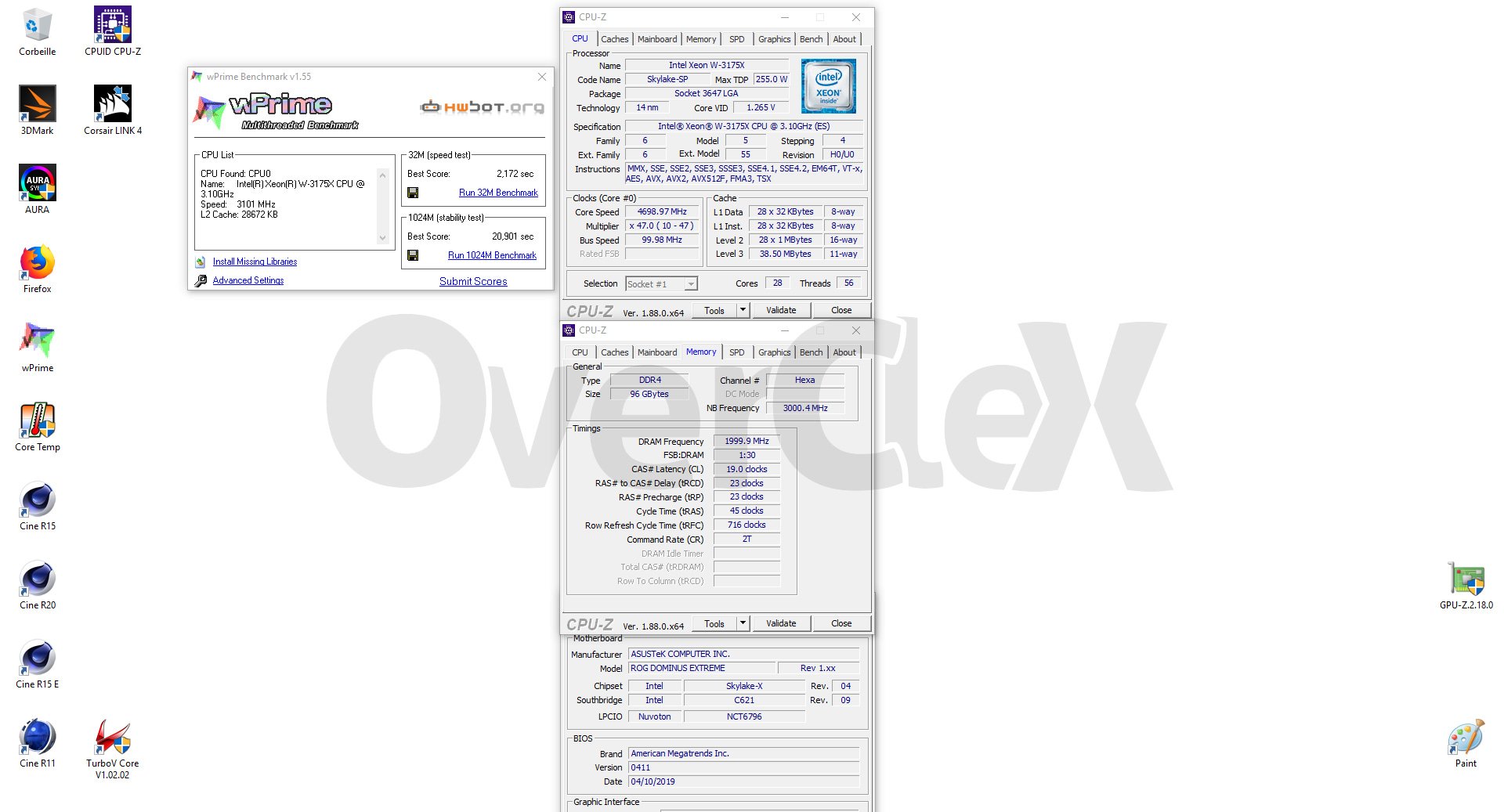Click the lower CPU-Z title bar icon
Viewport: 1504px width, 812px height.
coord(569,330)
